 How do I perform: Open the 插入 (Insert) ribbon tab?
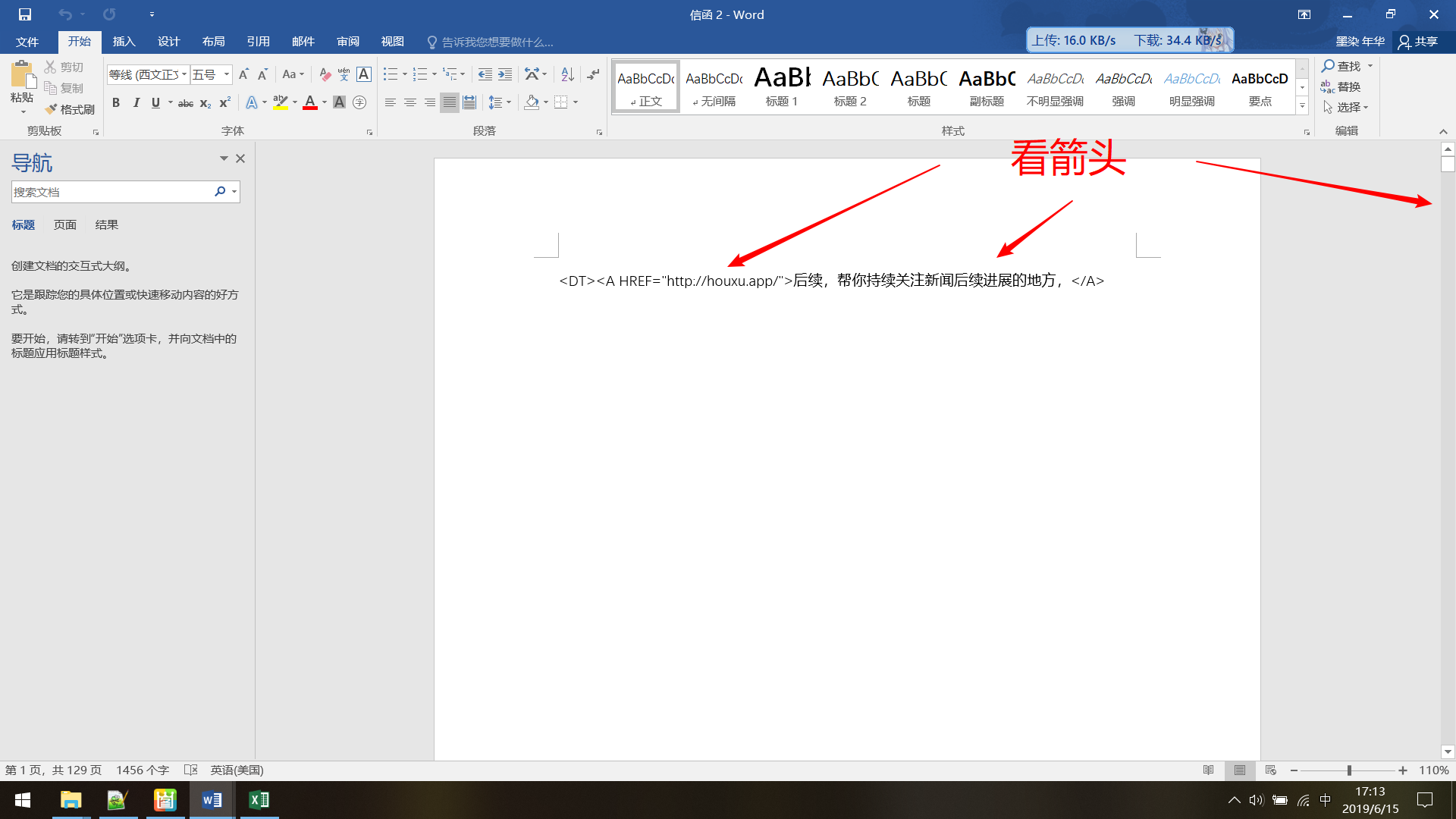pyautogui.click(x=124, y=42)
